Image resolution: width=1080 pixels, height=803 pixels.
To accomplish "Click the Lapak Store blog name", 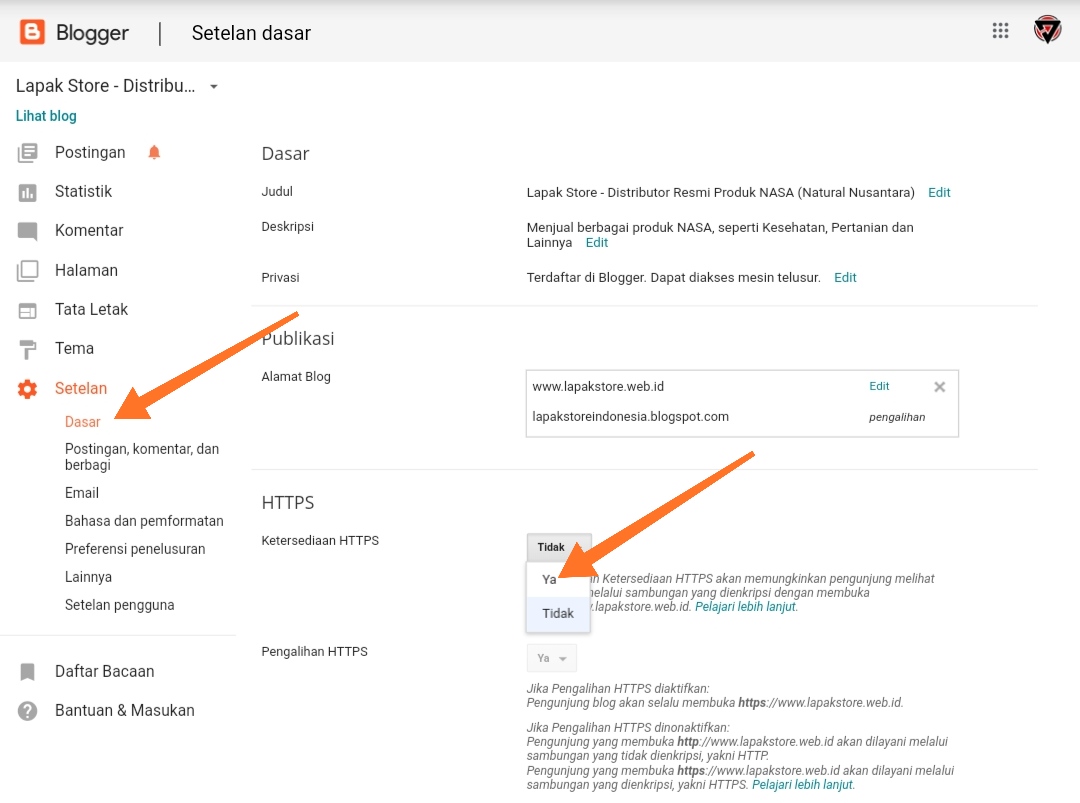I will [105, 86].
